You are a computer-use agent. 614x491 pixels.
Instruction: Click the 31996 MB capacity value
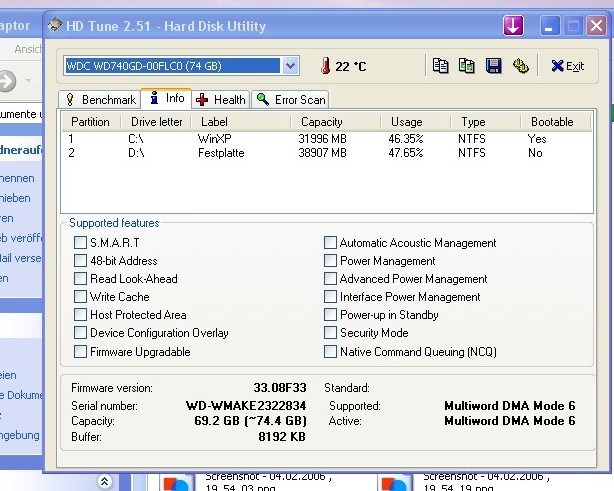tap(322, 139)
